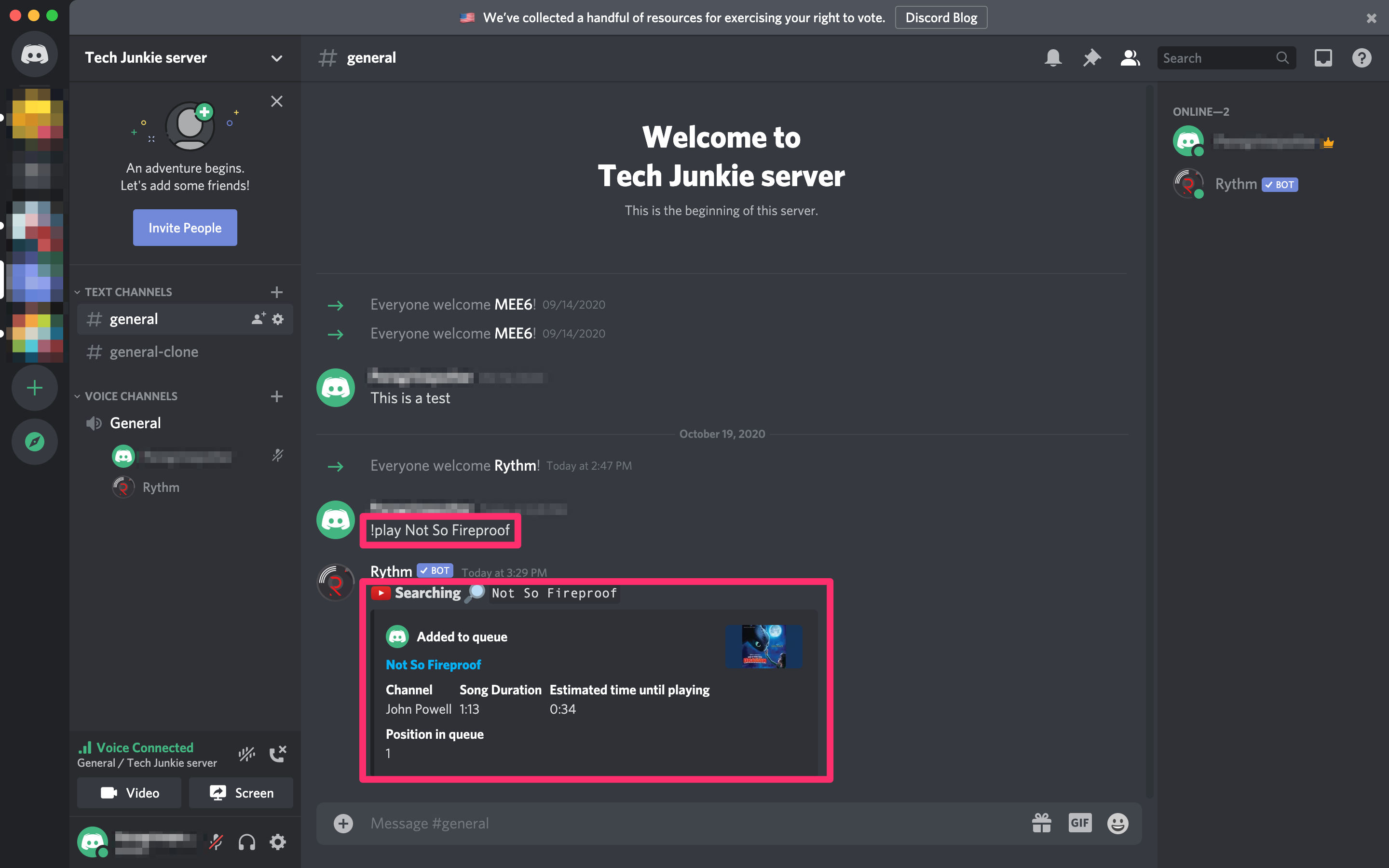Dismiss the add friends card
The width and height of the screenshot is (1389, 868).
point(277,102)
